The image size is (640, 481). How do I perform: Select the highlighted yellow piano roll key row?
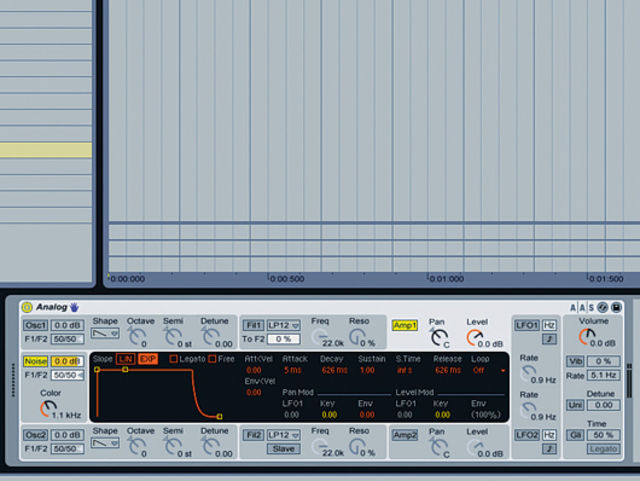tap(46, 150)
